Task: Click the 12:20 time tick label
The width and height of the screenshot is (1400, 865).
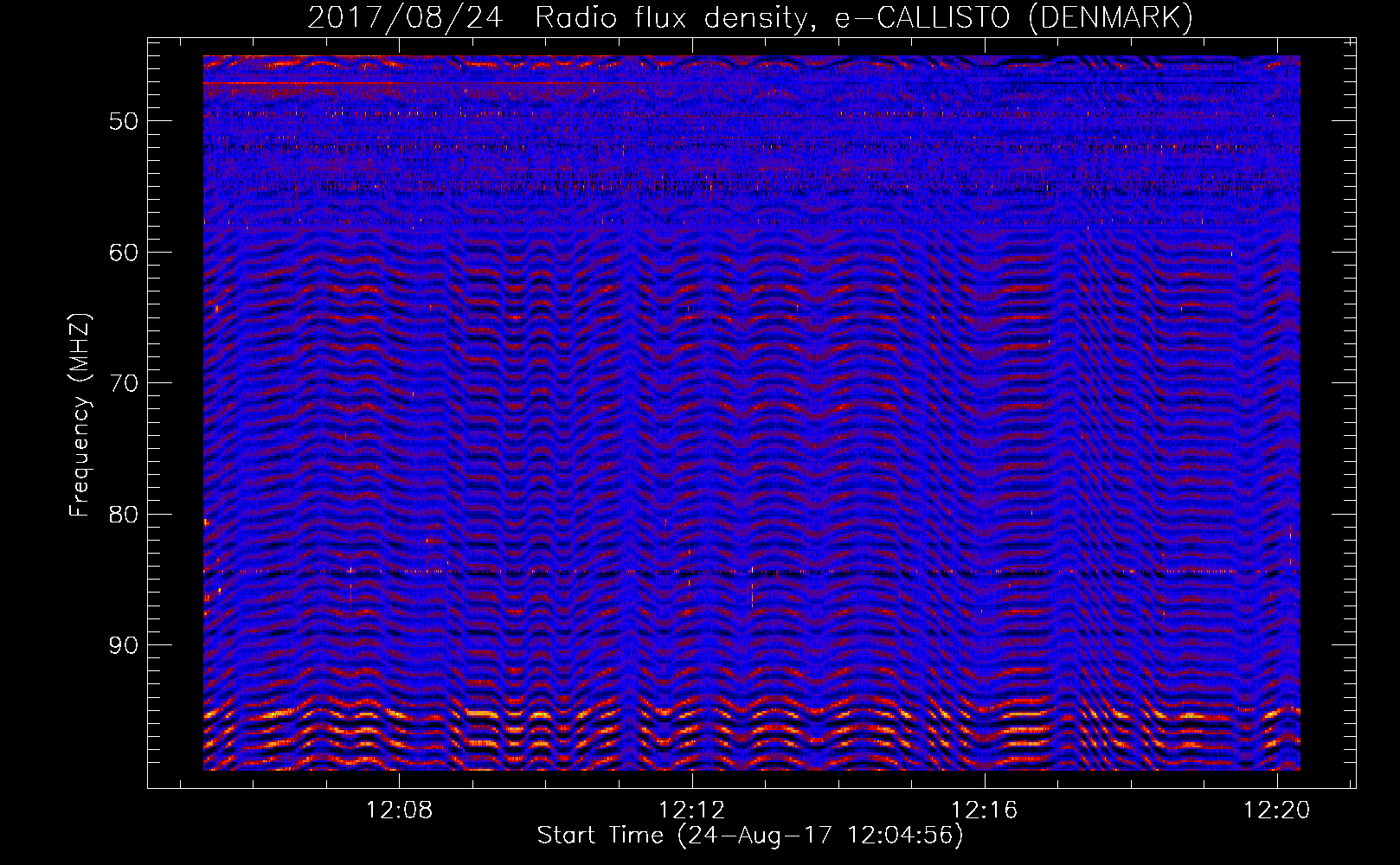Action: click(x=1277, y=811)
